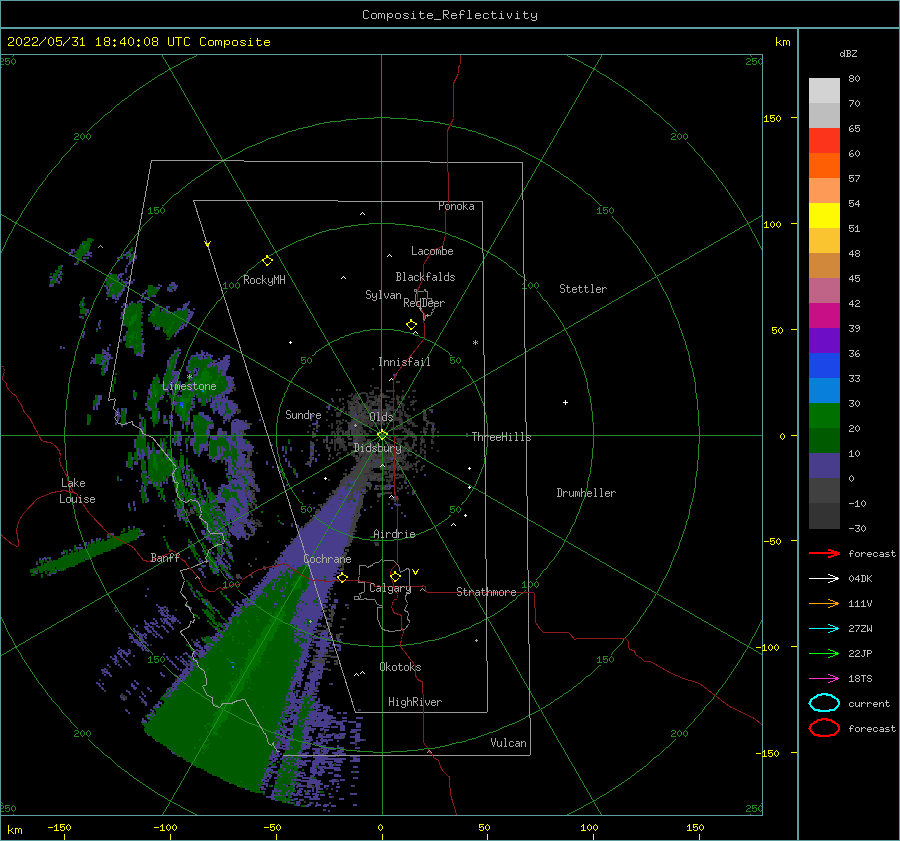900x841 pixels.
Task: Click the 51 dBZ yellow color swatch
Action: pos(824,215)
